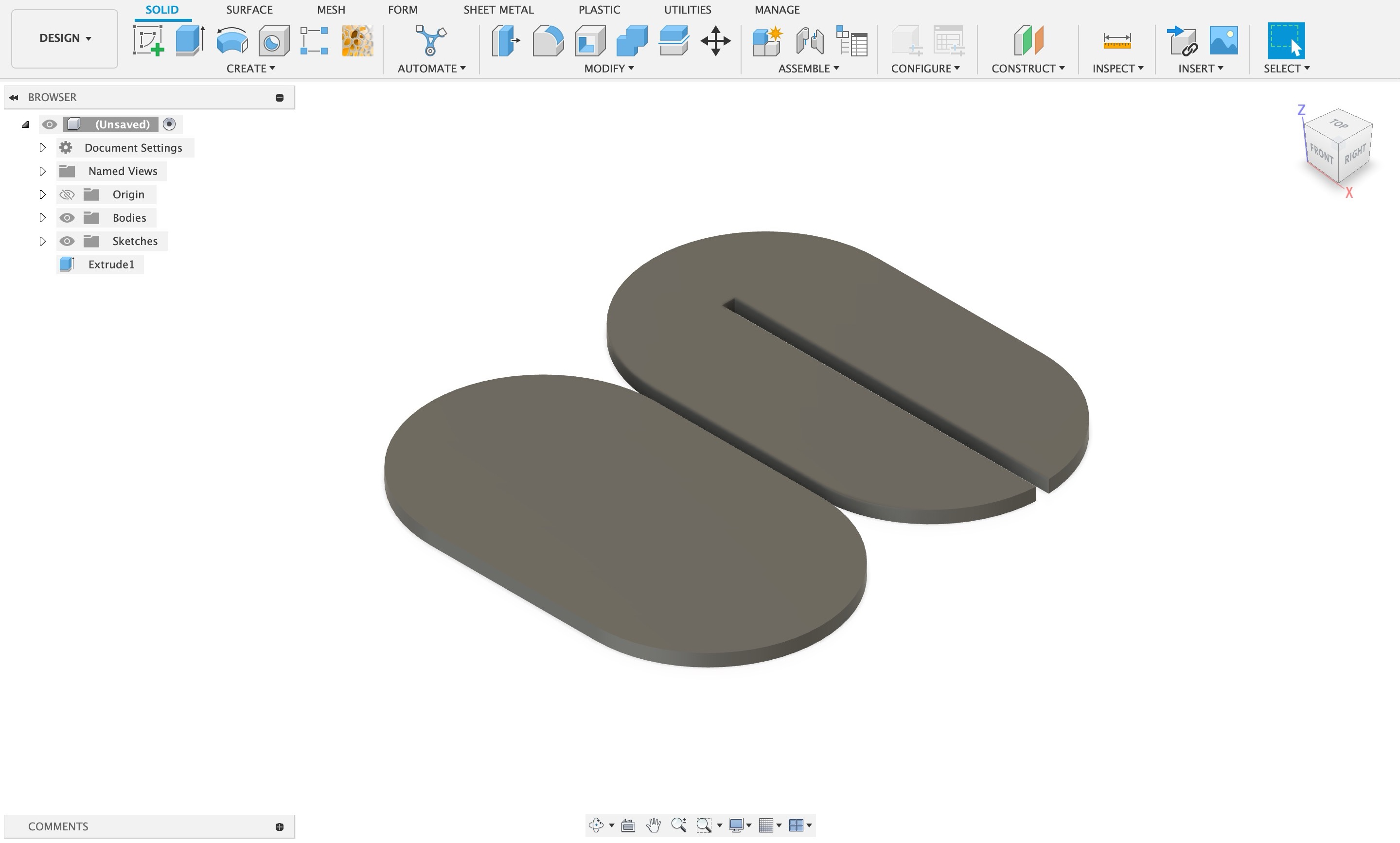The image size is (1400, 843).
Task: Open the Display Settings menu
Action: (740, 825)
